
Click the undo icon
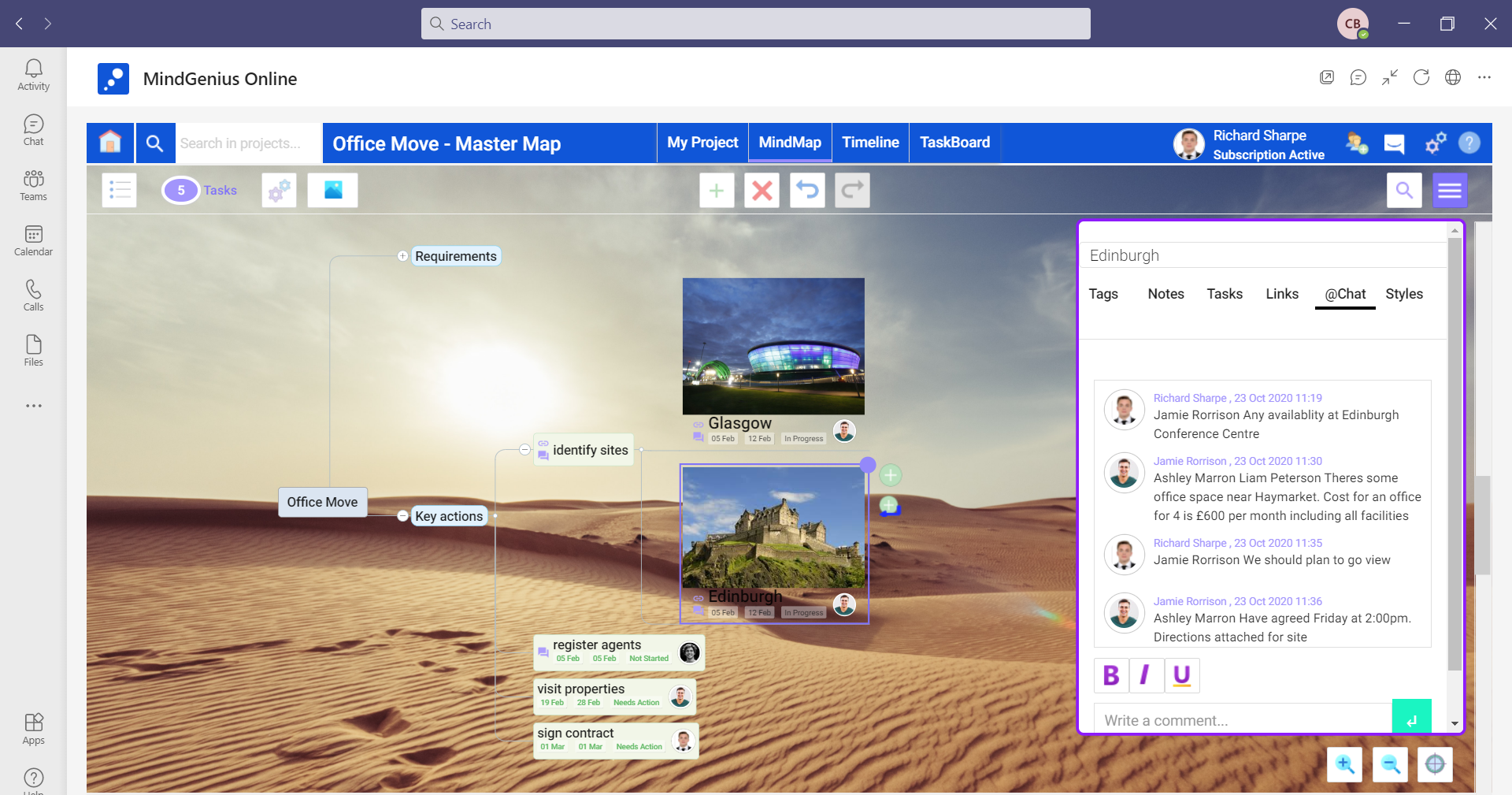tap(807, 190)
